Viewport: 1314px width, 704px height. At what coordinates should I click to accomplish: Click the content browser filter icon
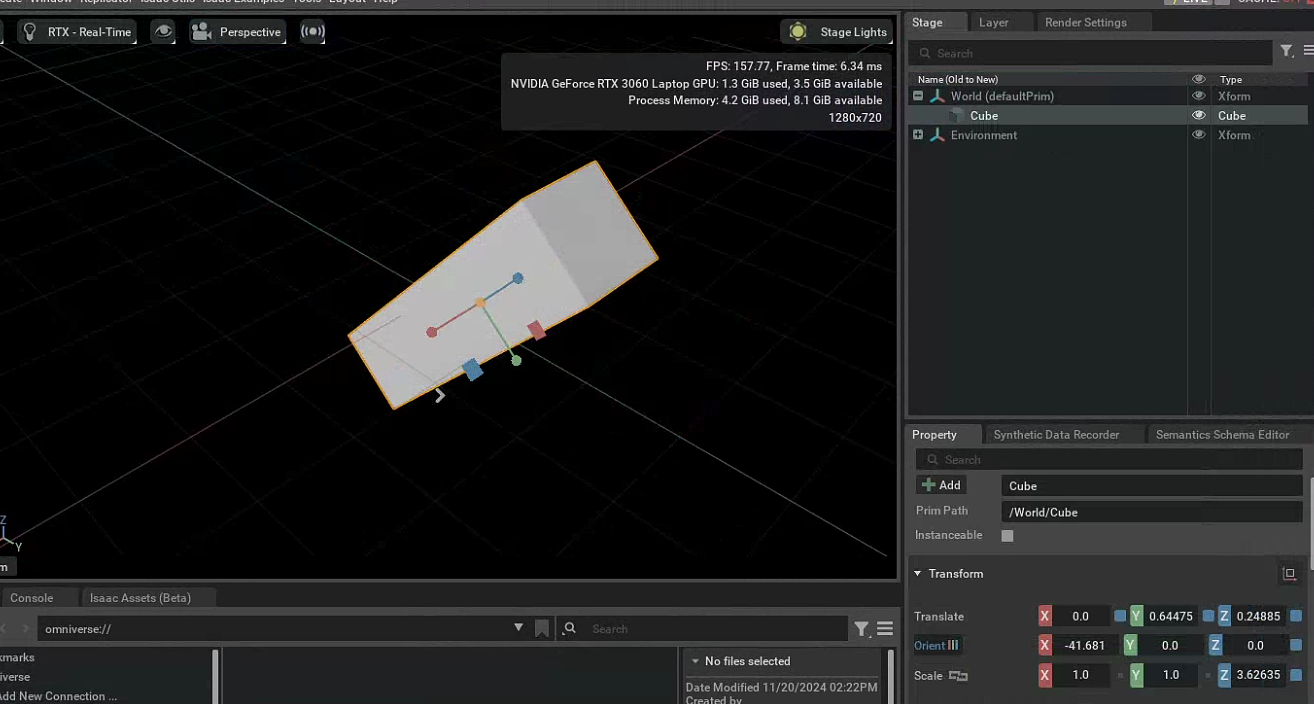[x=861, y=629]
